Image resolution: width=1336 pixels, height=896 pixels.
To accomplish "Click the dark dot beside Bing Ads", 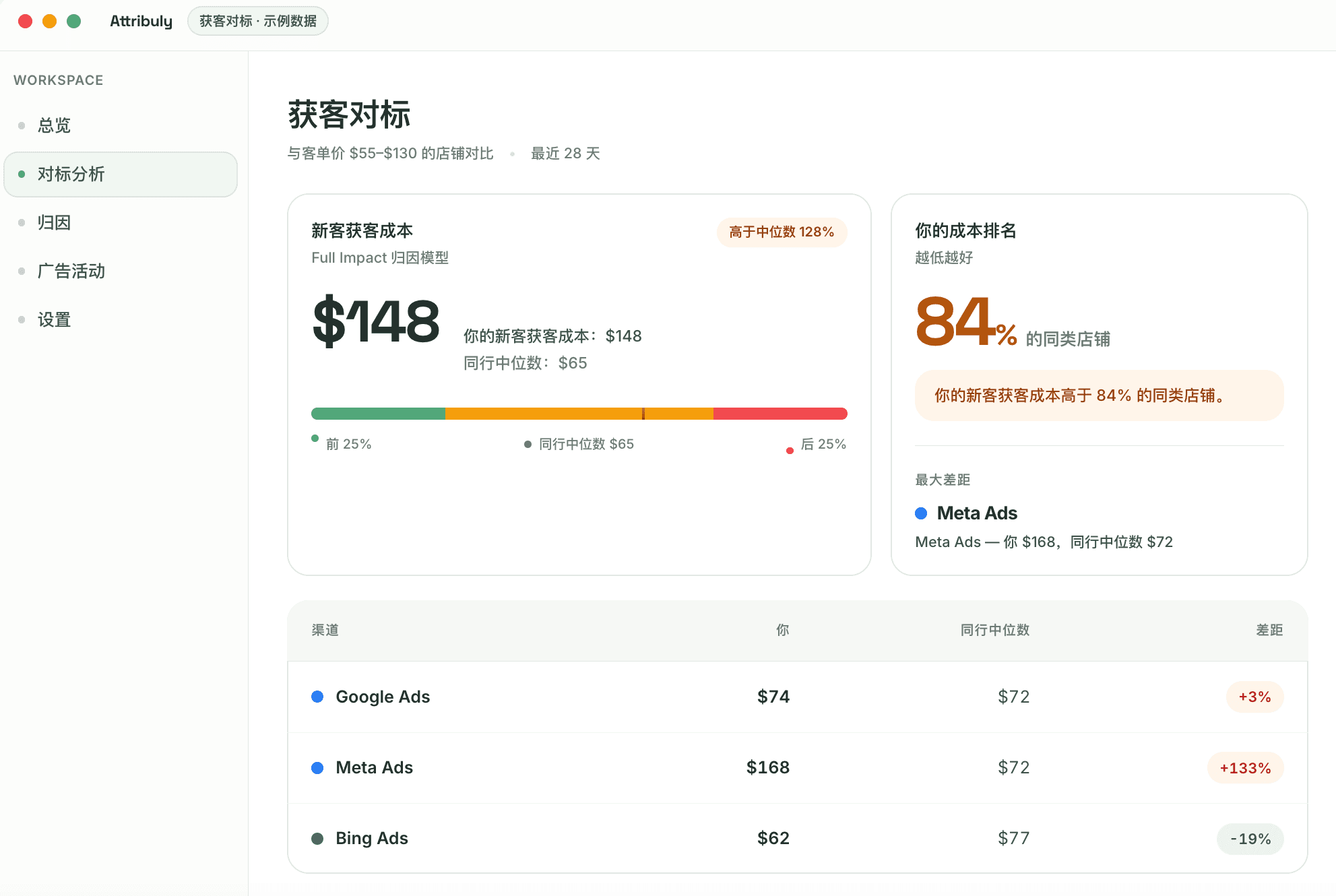I will tap(317, 839).
